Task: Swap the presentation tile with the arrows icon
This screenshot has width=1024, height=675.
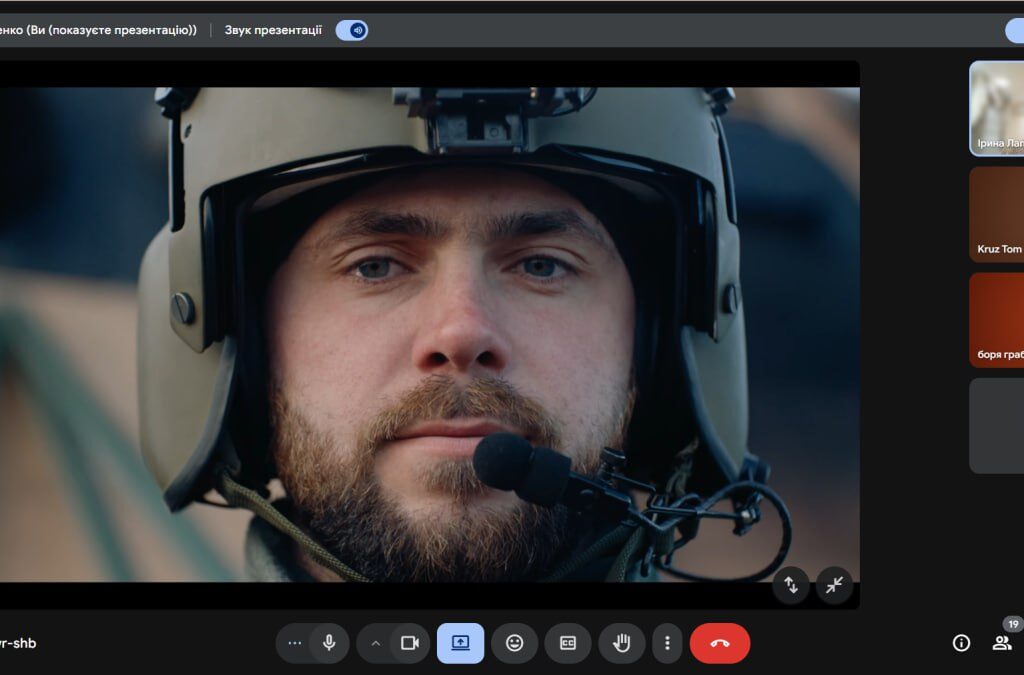Action: [x=791, y=586]
